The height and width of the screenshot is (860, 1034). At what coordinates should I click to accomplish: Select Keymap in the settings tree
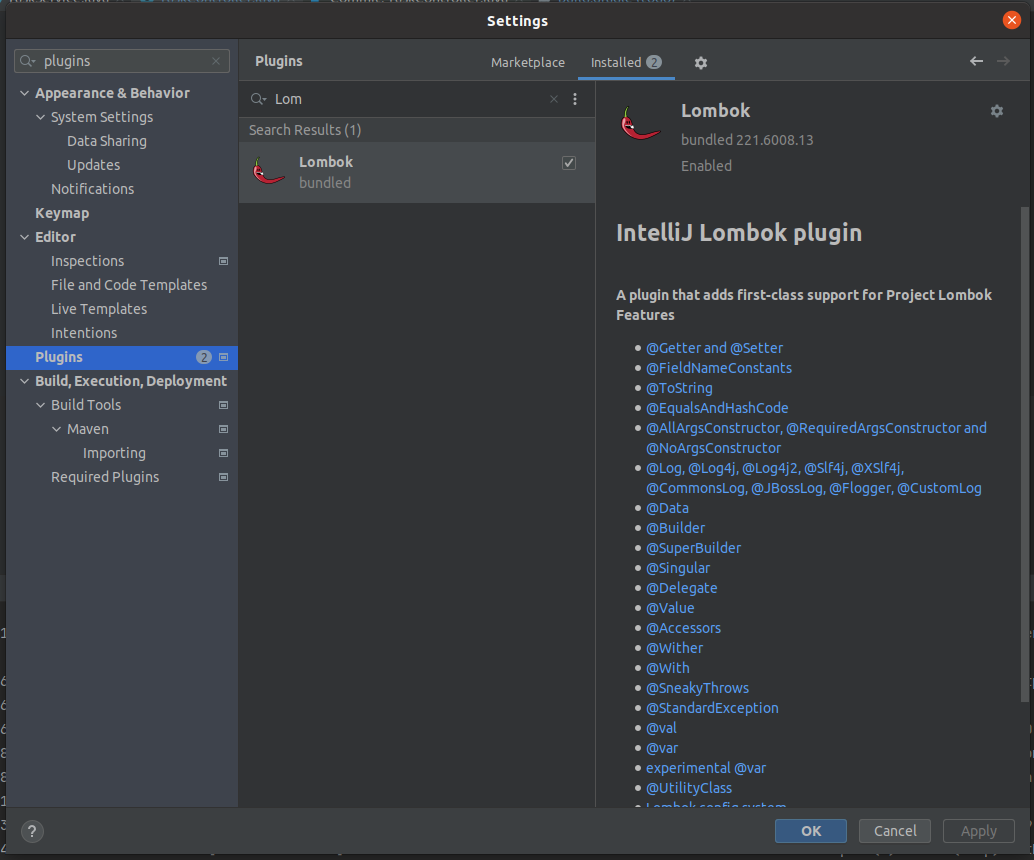[63, 212]
